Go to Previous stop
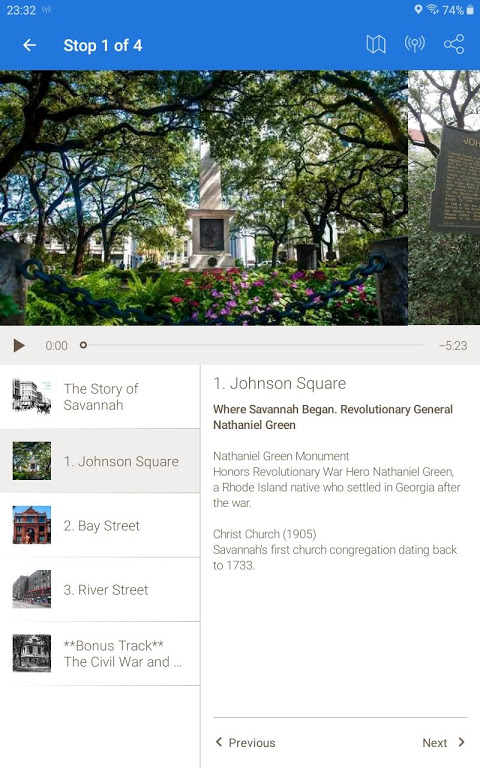 [245, 743]
